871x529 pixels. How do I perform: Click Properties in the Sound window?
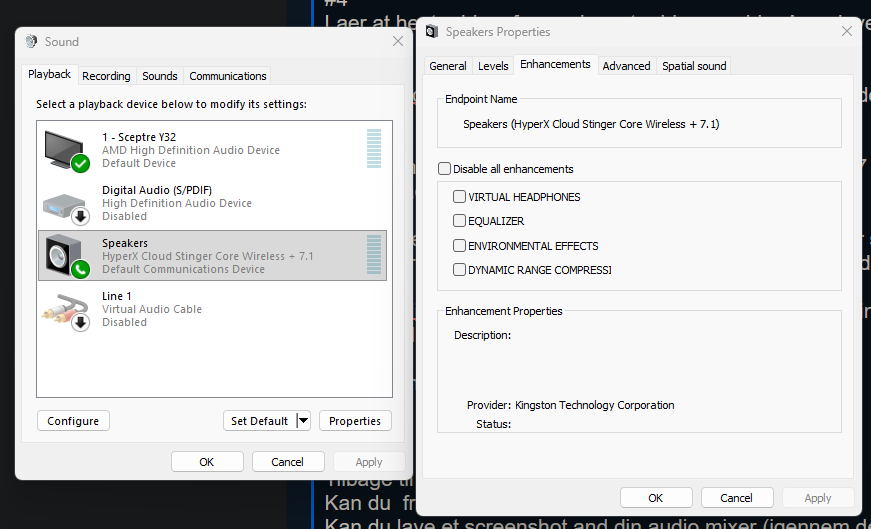click(x=355, y=421)
